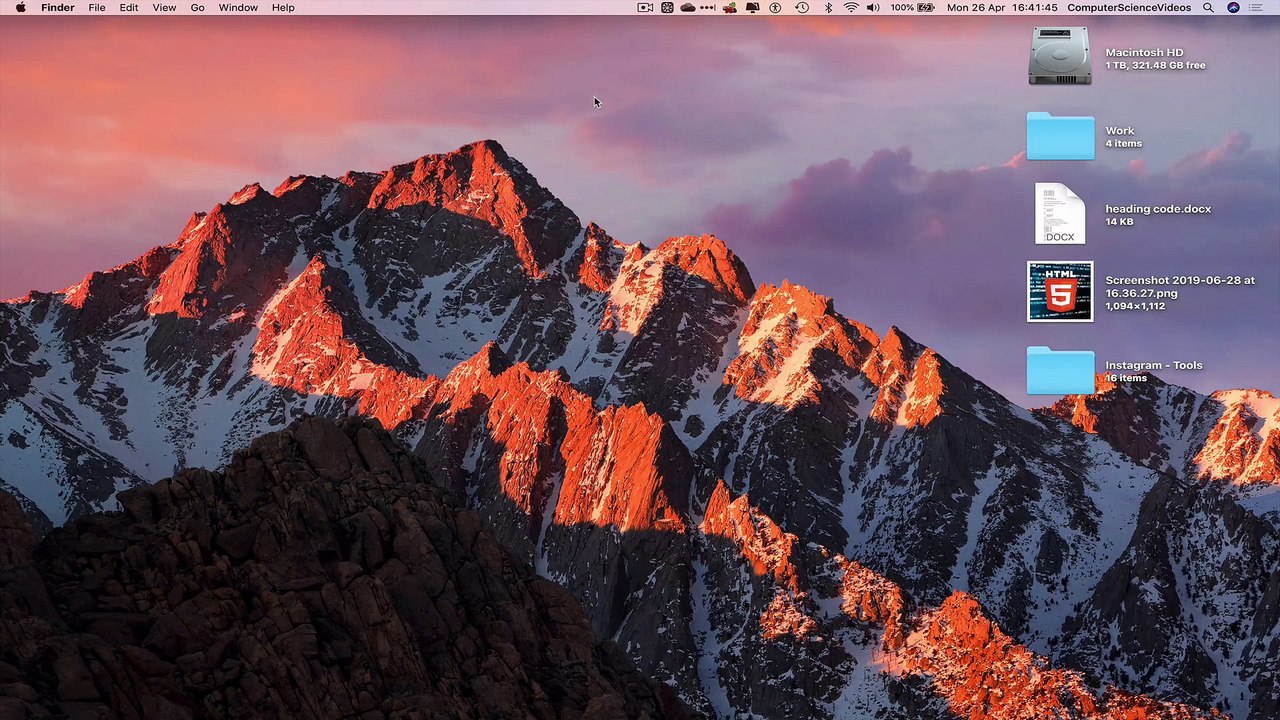Select the Macintosh HD drive icon
1280x720 pixels.
[1060, 56]
